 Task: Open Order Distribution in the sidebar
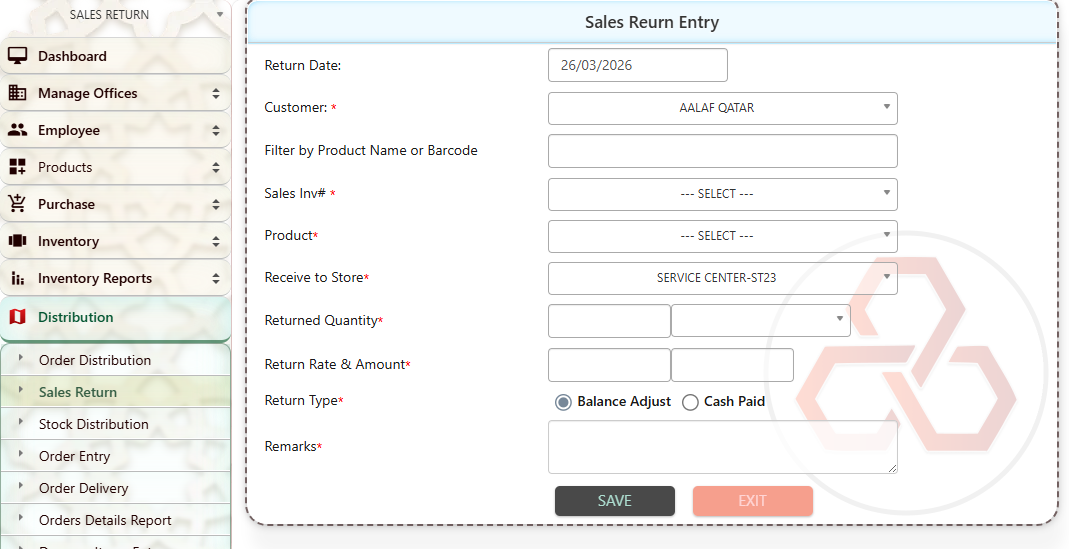click(95, 360)
